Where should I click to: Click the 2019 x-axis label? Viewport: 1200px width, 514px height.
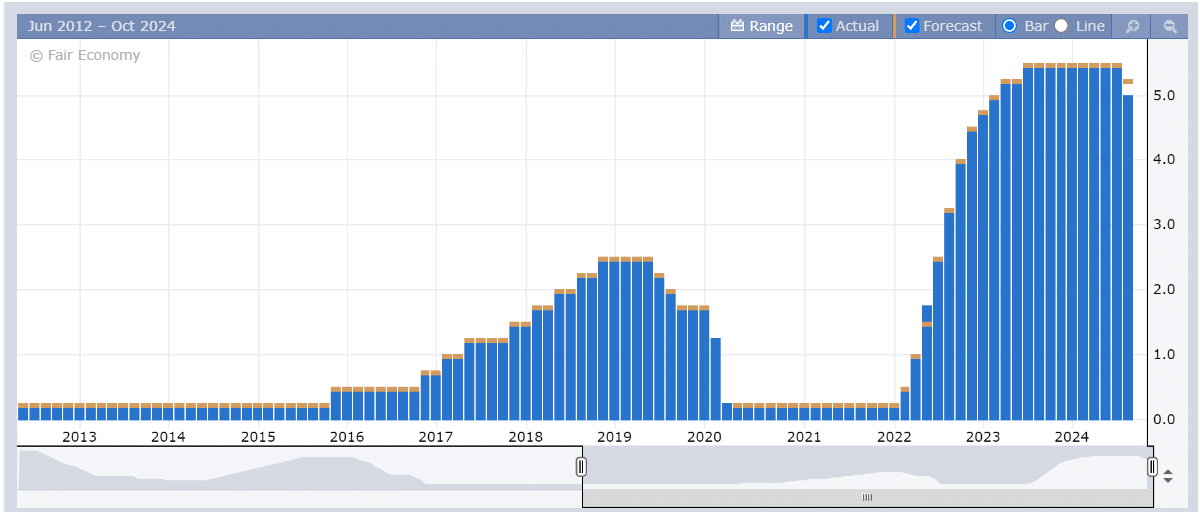[614, 436]
